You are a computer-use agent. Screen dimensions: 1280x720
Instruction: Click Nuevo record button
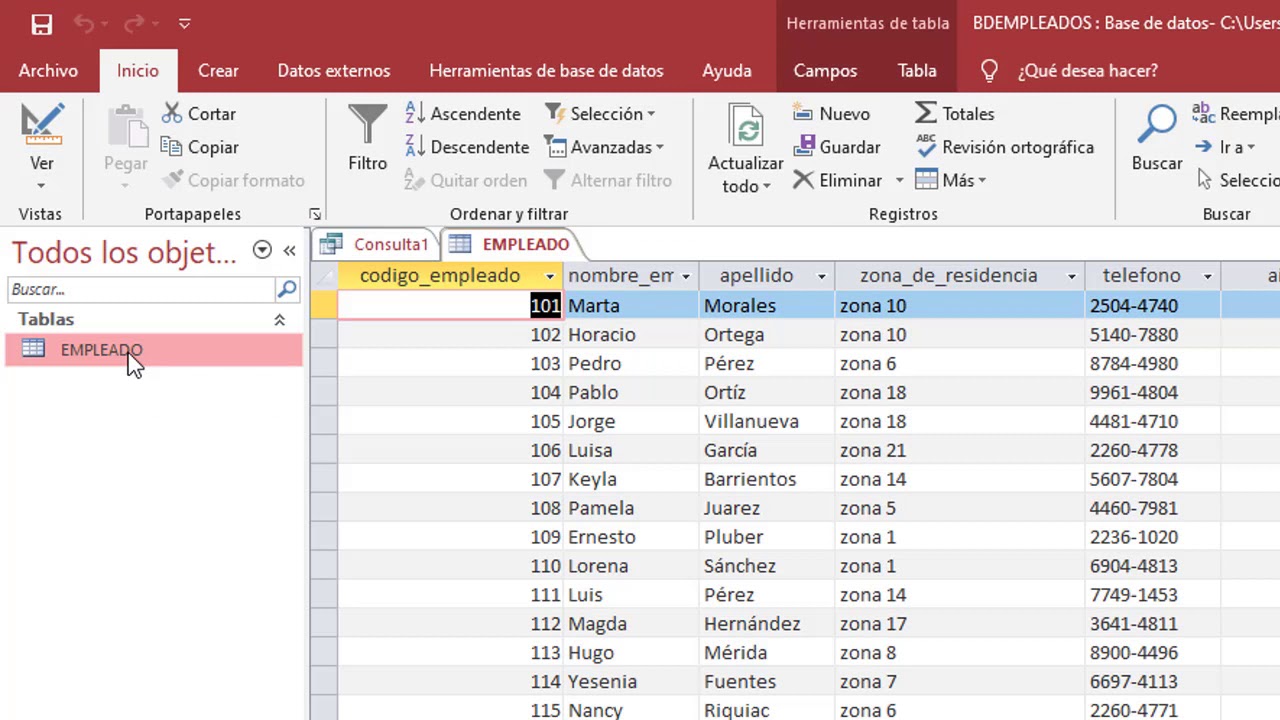pyautogui.click(x=832, y=114)
